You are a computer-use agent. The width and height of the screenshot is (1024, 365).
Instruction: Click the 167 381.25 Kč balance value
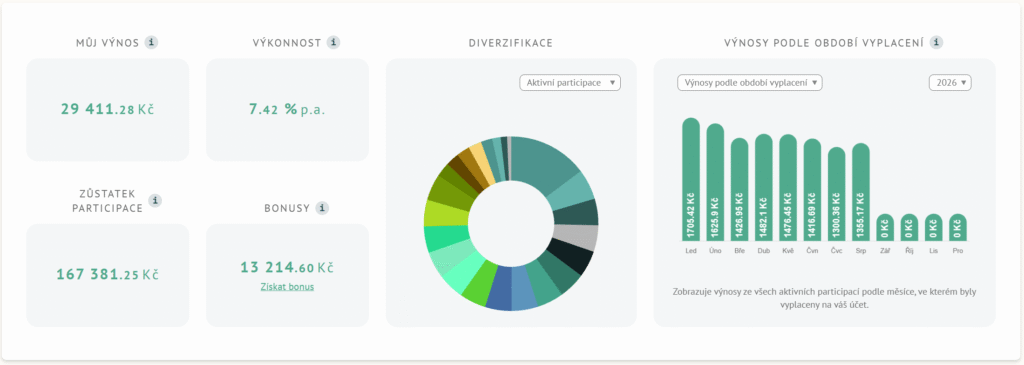pyautogui.click(x=108, y=275)
